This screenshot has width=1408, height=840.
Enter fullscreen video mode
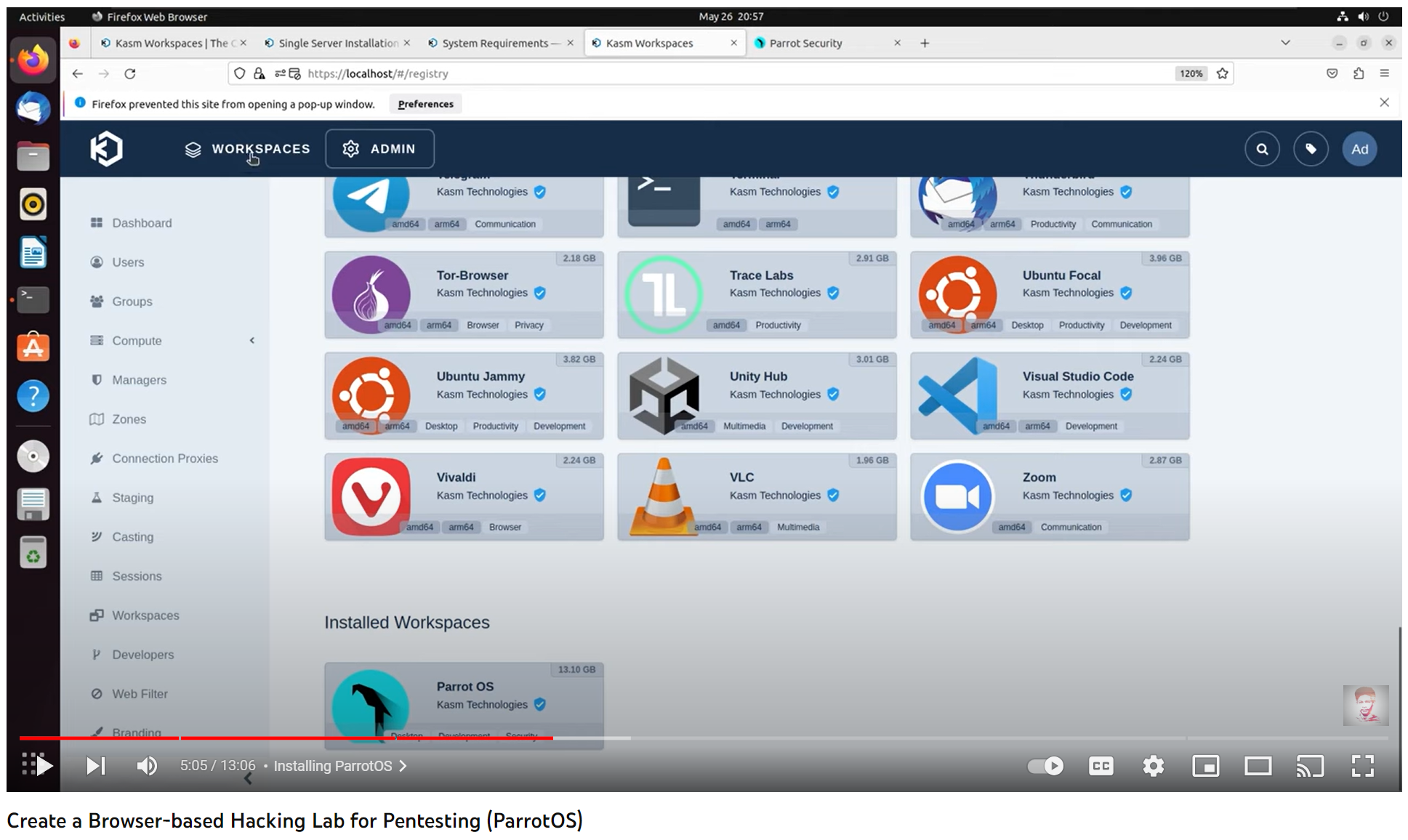[1362, 766]
